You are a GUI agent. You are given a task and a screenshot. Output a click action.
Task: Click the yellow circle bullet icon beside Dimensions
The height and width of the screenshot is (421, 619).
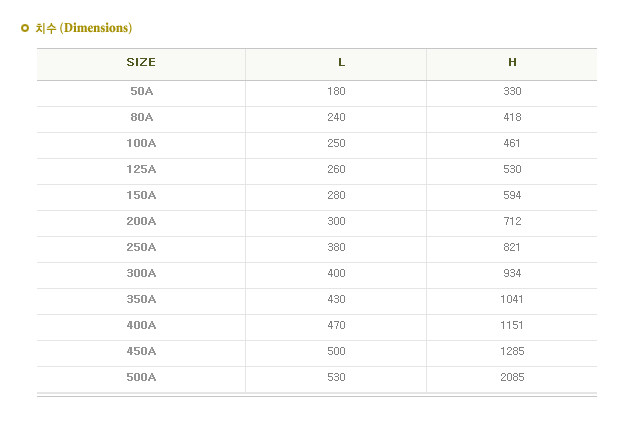(x=25, y=28)
